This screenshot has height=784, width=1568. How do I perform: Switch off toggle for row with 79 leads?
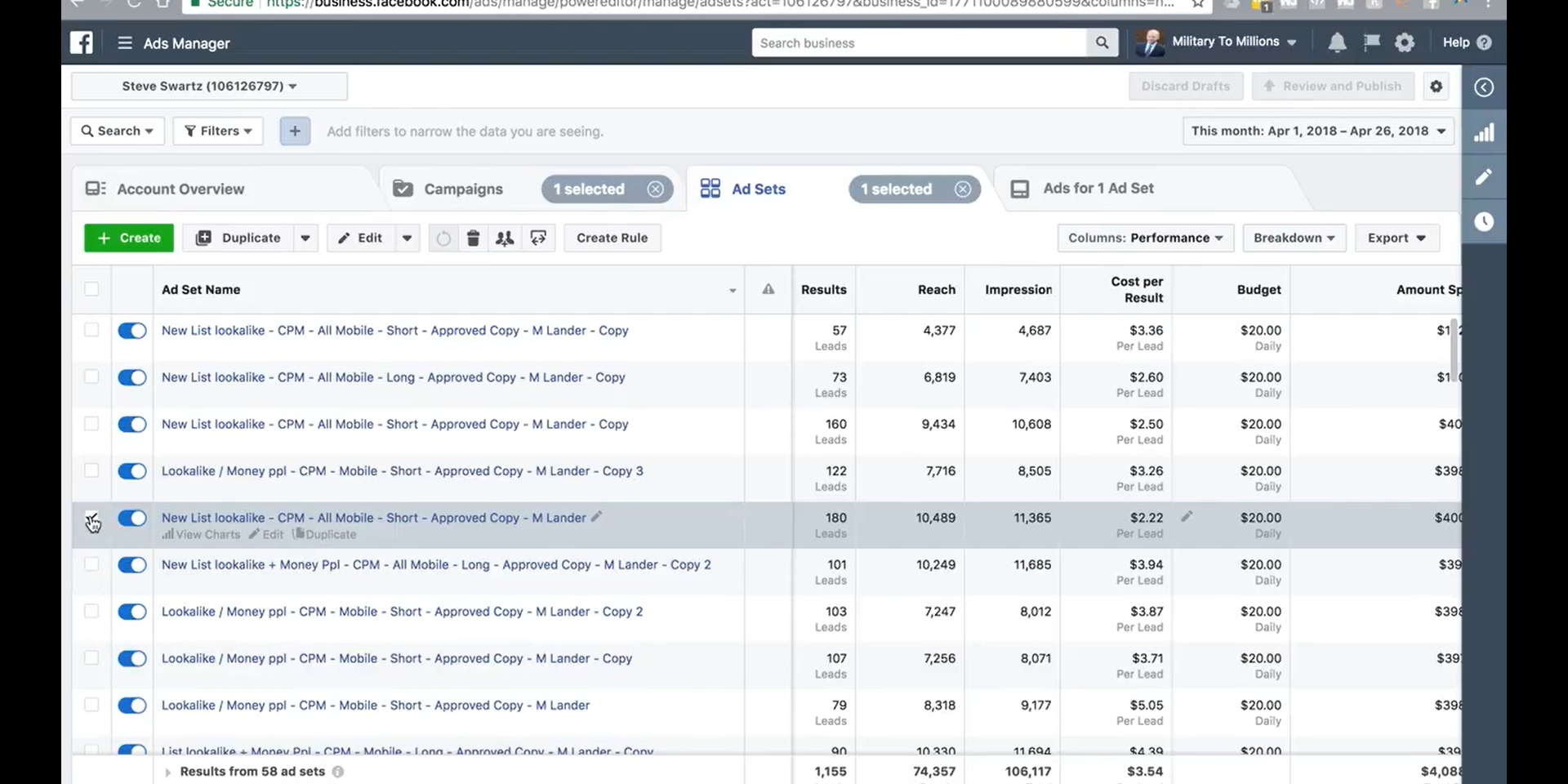tap(131, 706)
